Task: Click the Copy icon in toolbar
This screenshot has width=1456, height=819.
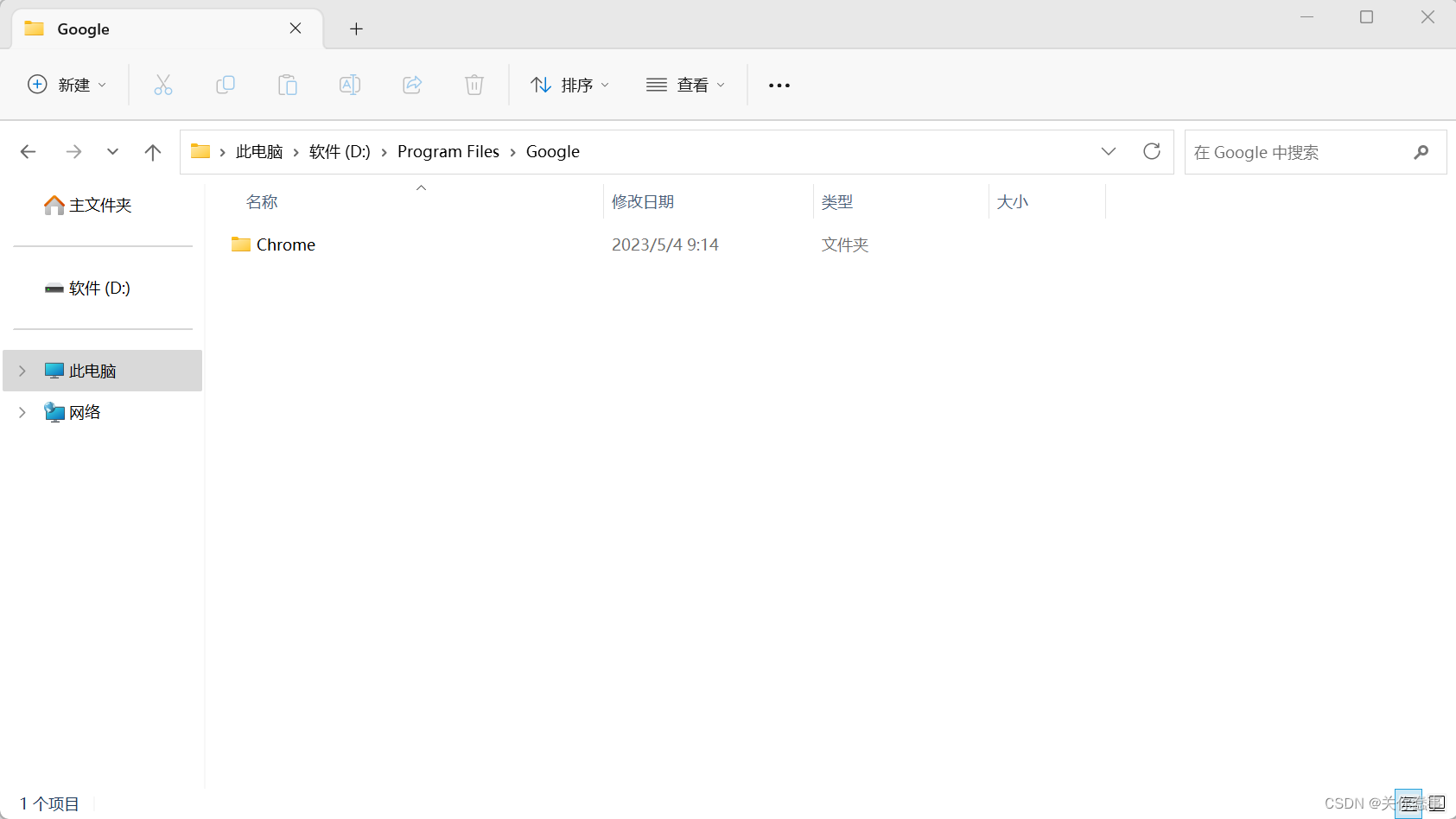Action: click(226, 85)
